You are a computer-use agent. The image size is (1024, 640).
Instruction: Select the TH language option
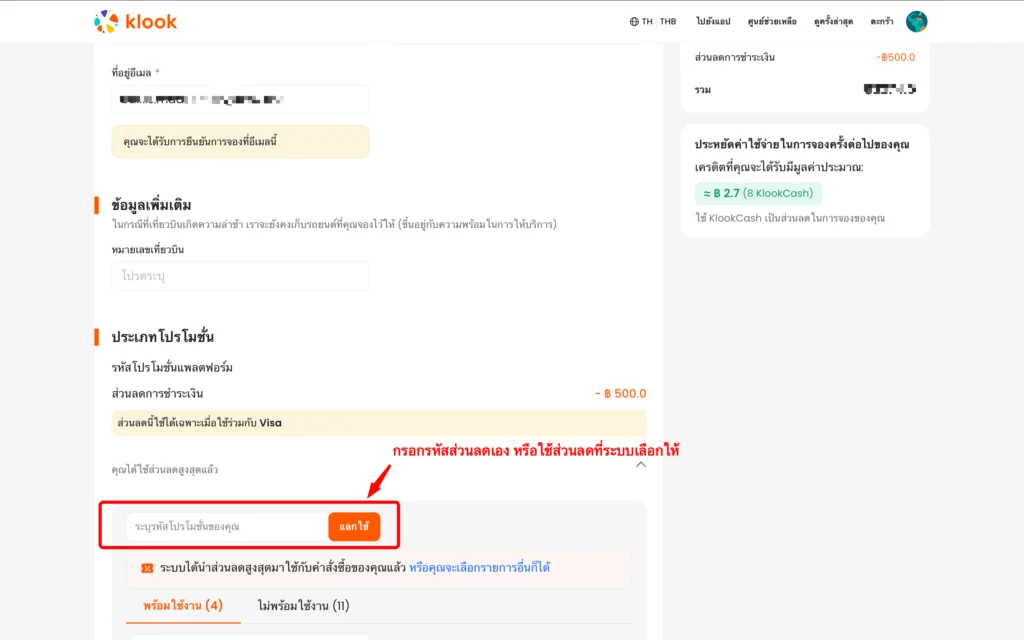(647, 22)
